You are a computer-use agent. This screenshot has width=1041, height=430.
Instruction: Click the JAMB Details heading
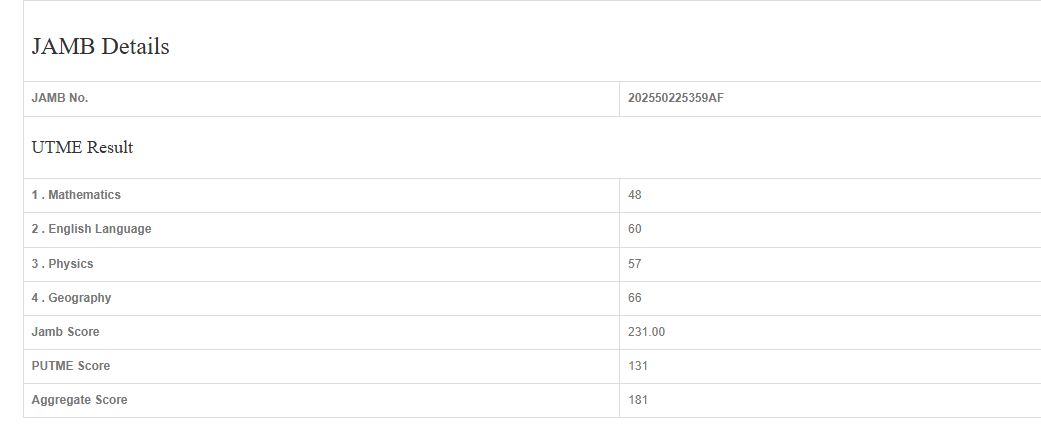[100, 47]
